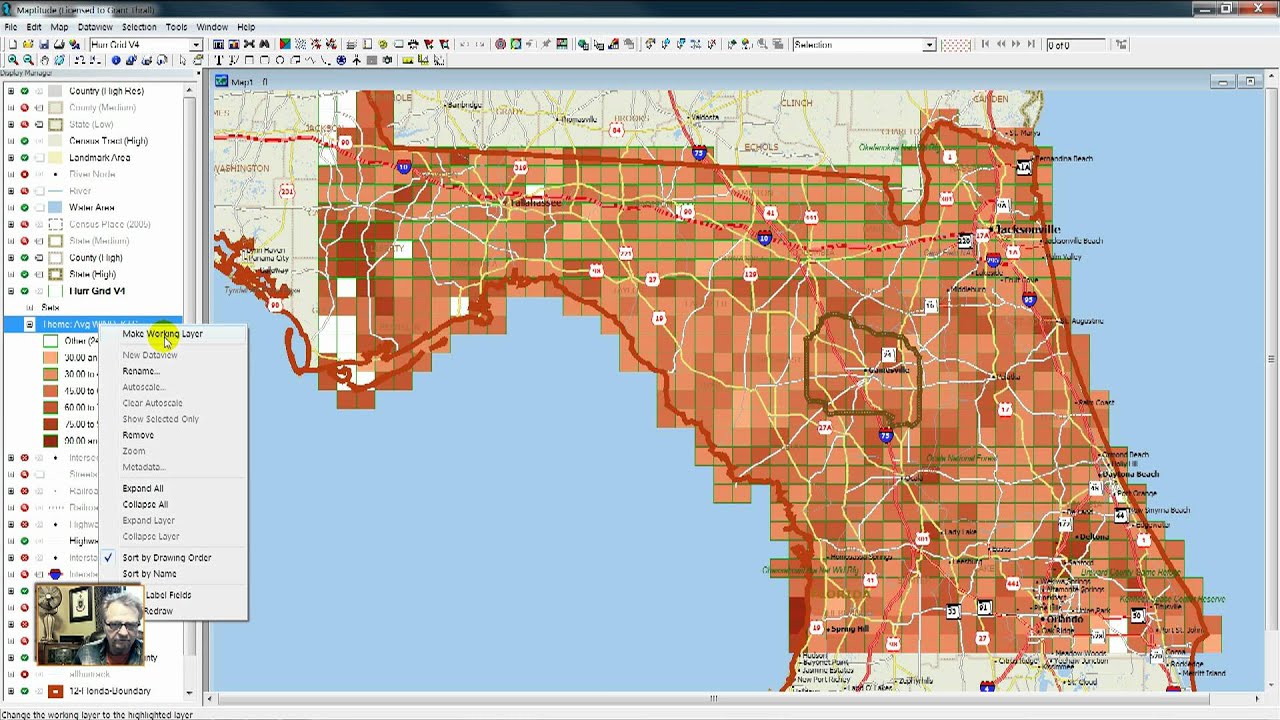Screen dimensions: 1280x720
Task: Expand the State (Low) layer node
Action: pos(11,124)
